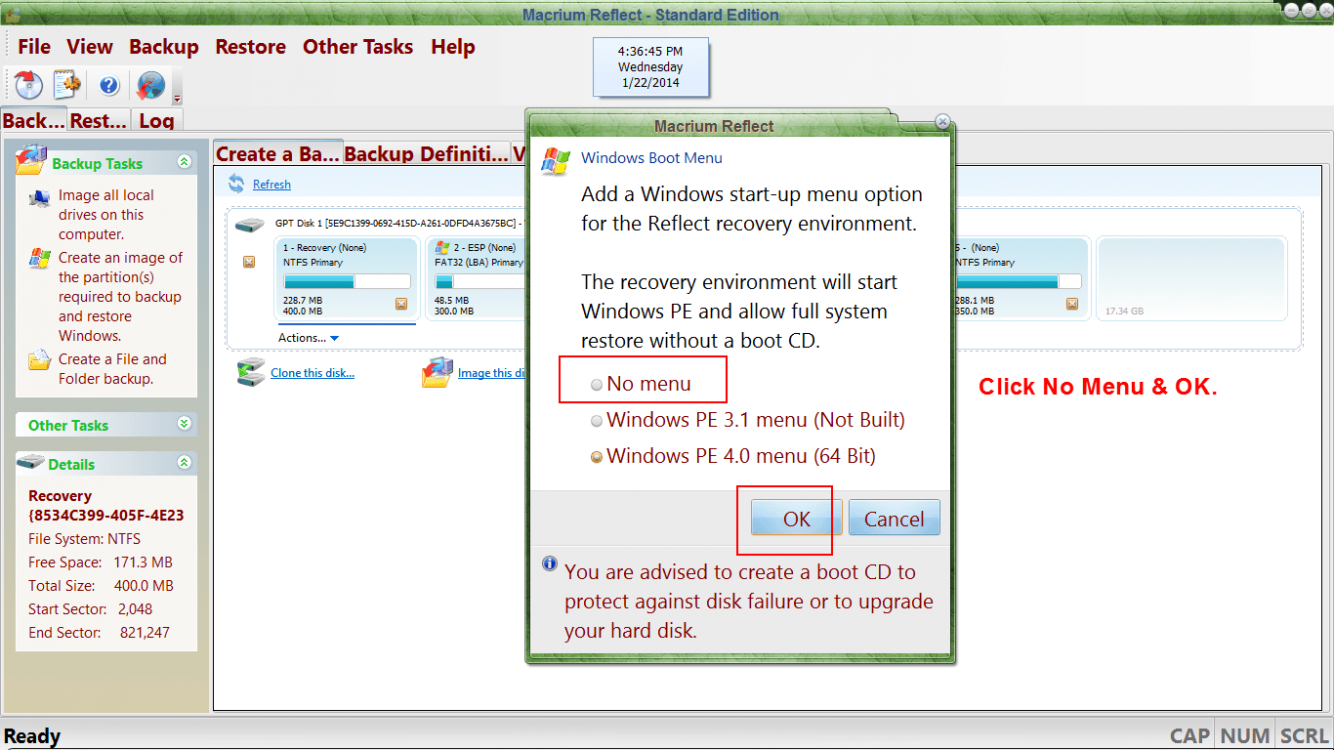Click the rescue media disc toolbar icon

[29, 86]
